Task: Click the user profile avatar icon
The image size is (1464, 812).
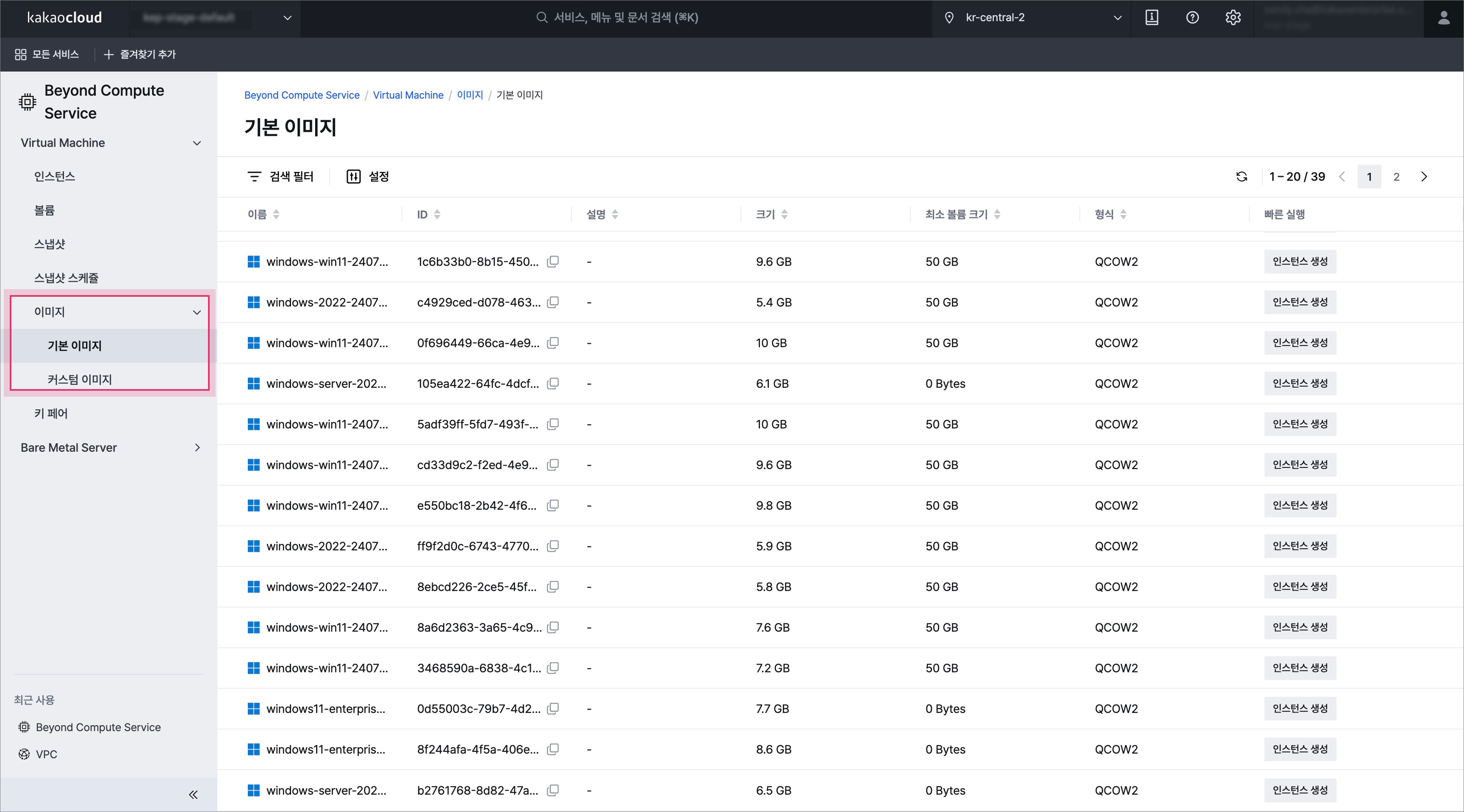Action: (1444, 18)
